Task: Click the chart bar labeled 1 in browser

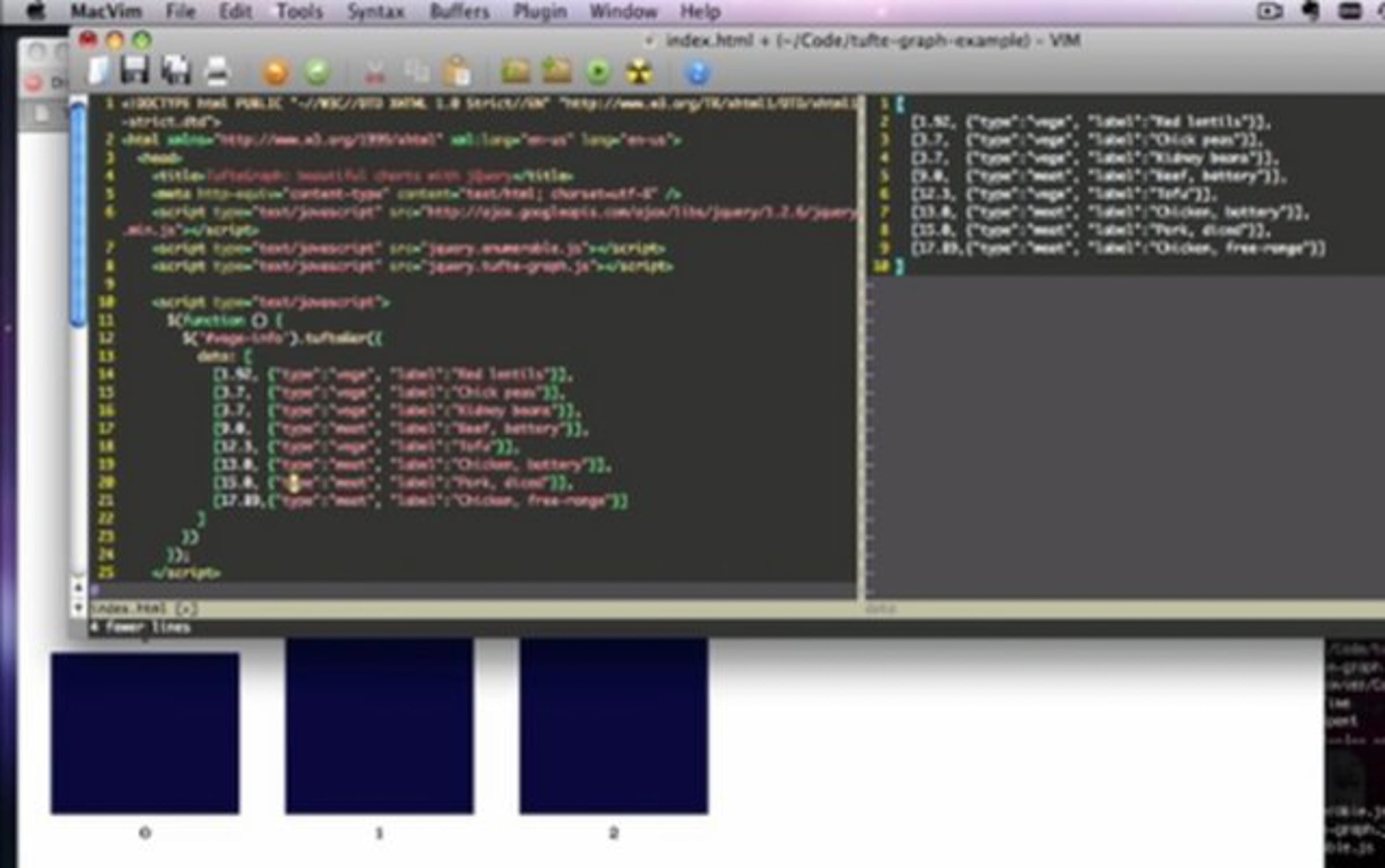Action: pyautogui.click(x=379, y=726)
